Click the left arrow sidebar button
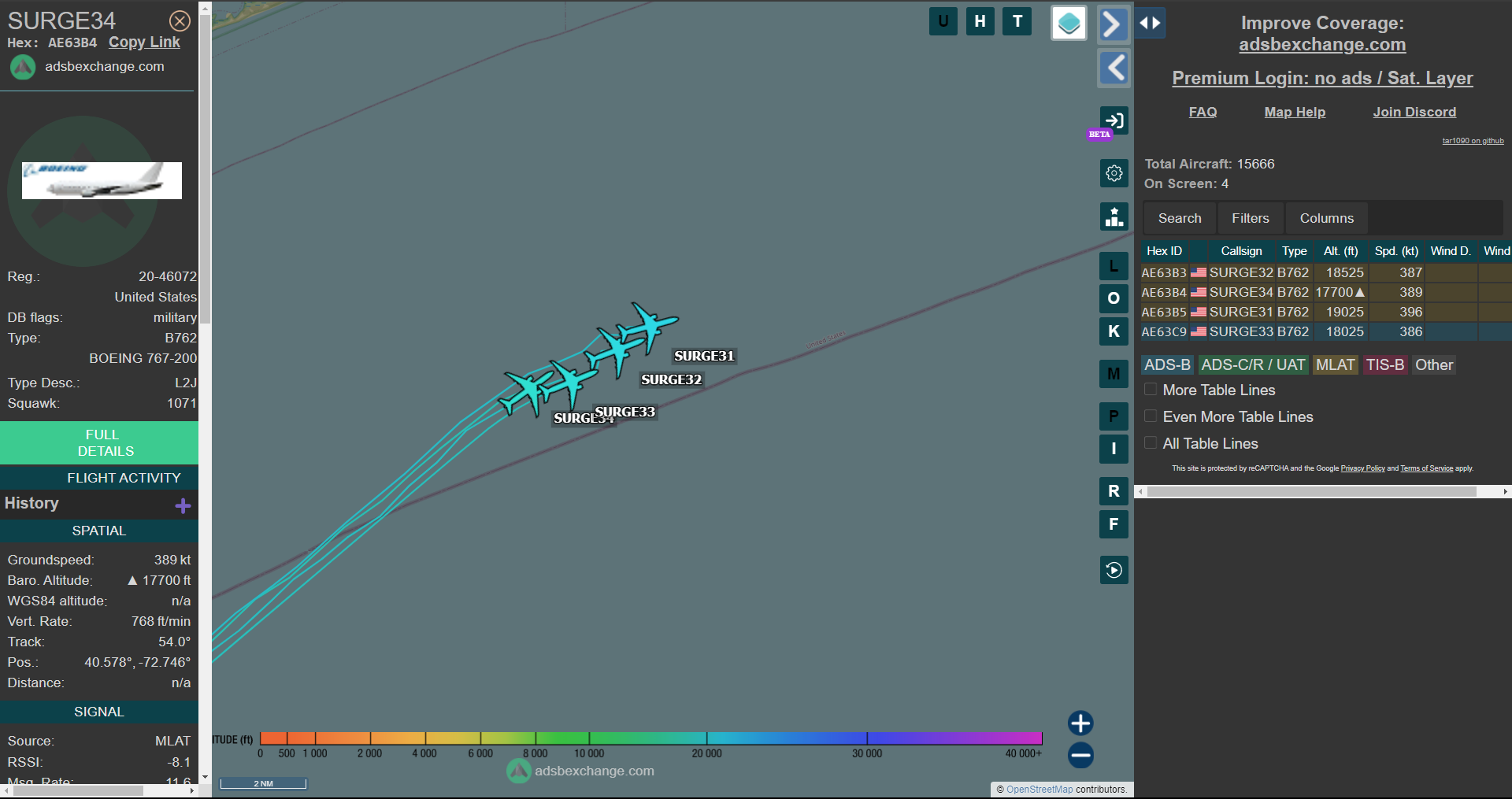 pos(1114,68)
